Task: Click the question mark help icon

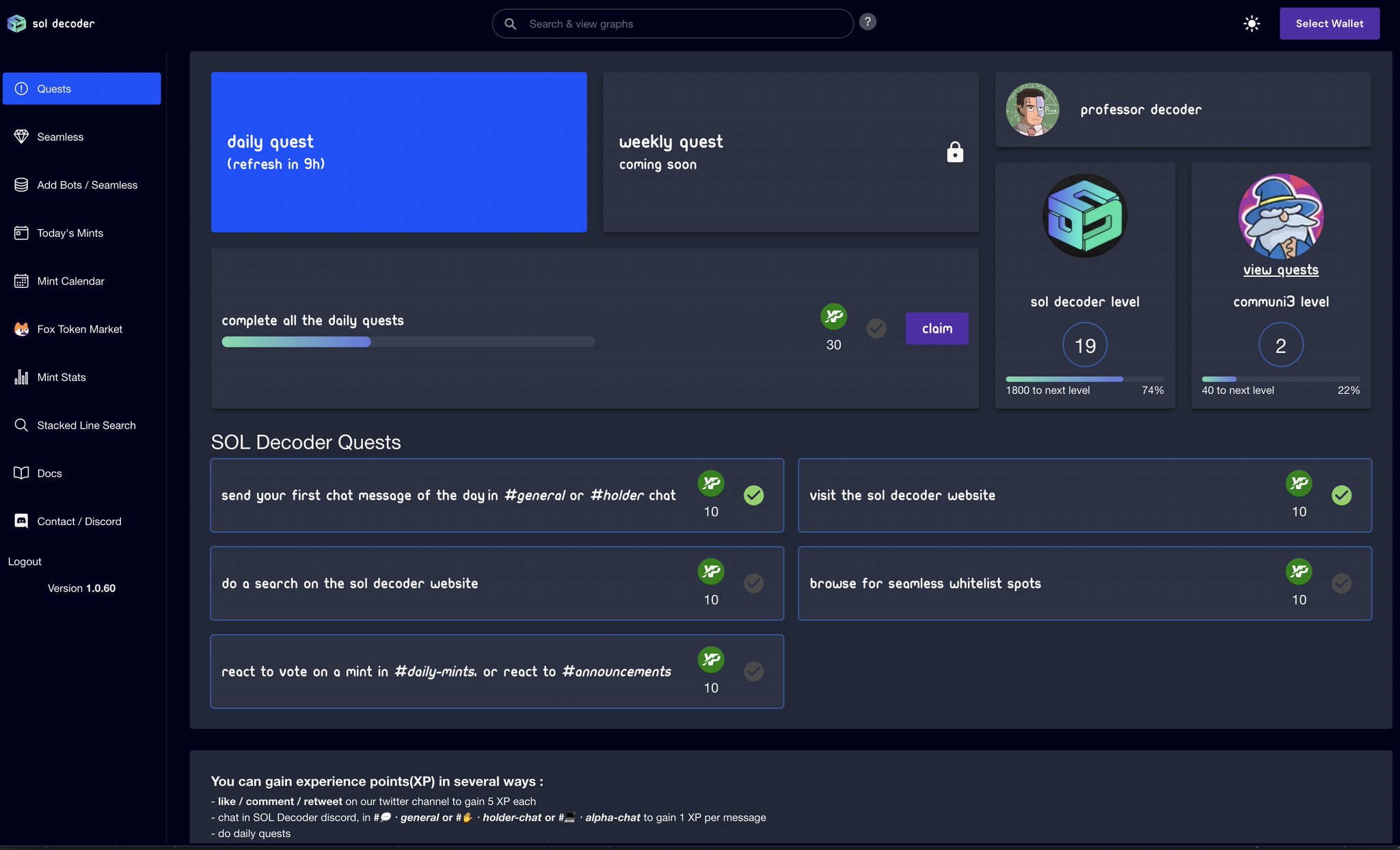Action: tap(867, 22)
